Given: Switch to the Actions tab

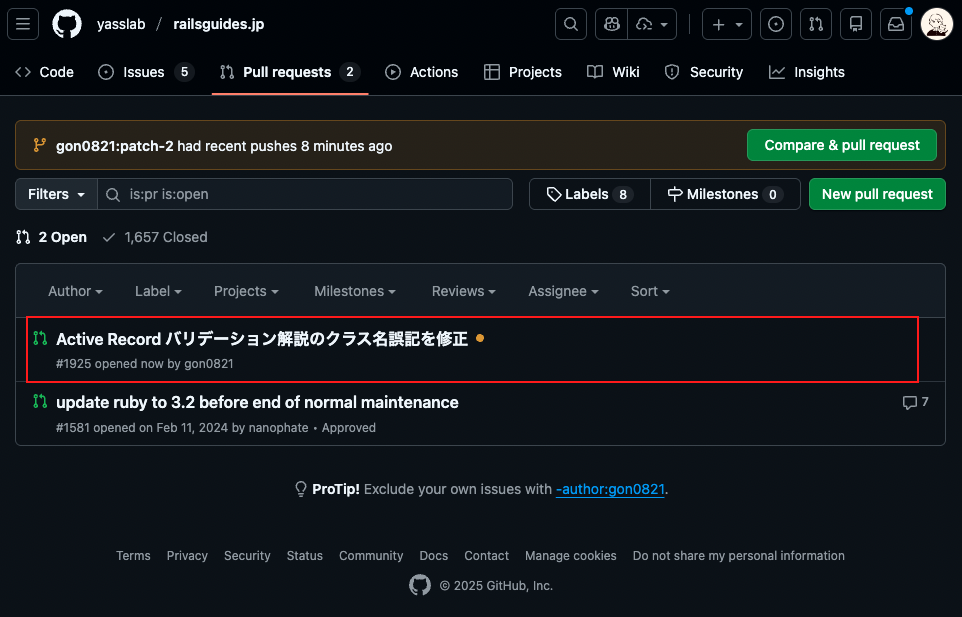Looking at the screenshot, I should (x=421, y=72).
